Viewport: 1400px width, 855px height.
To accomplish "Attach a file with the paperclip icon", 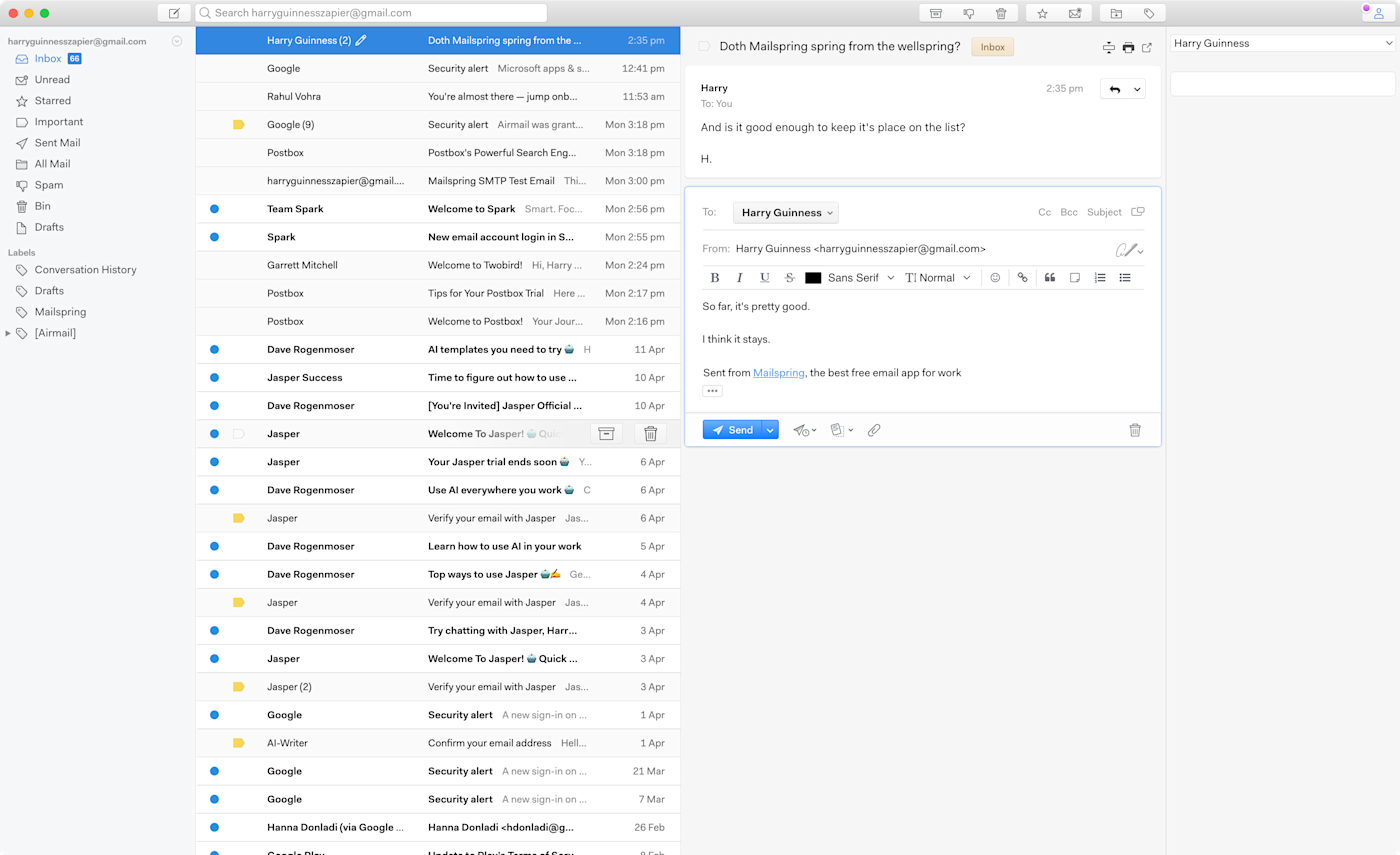I will coord(874,430).
